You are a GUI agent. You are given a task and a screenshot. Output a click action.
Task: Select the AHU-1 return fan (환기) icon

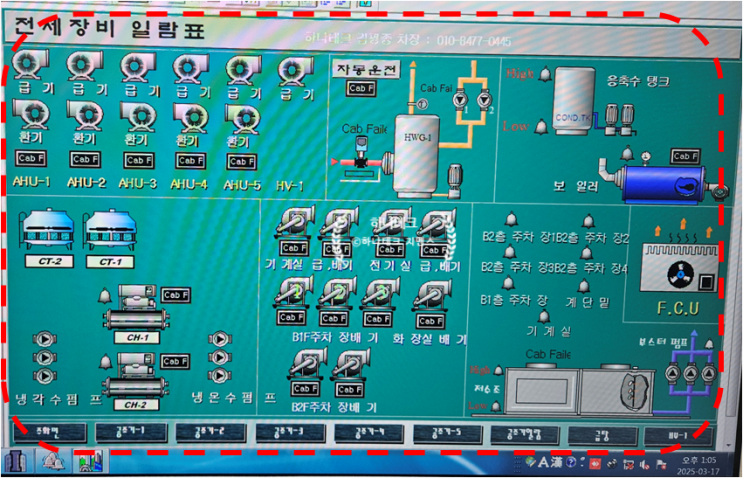30,115
